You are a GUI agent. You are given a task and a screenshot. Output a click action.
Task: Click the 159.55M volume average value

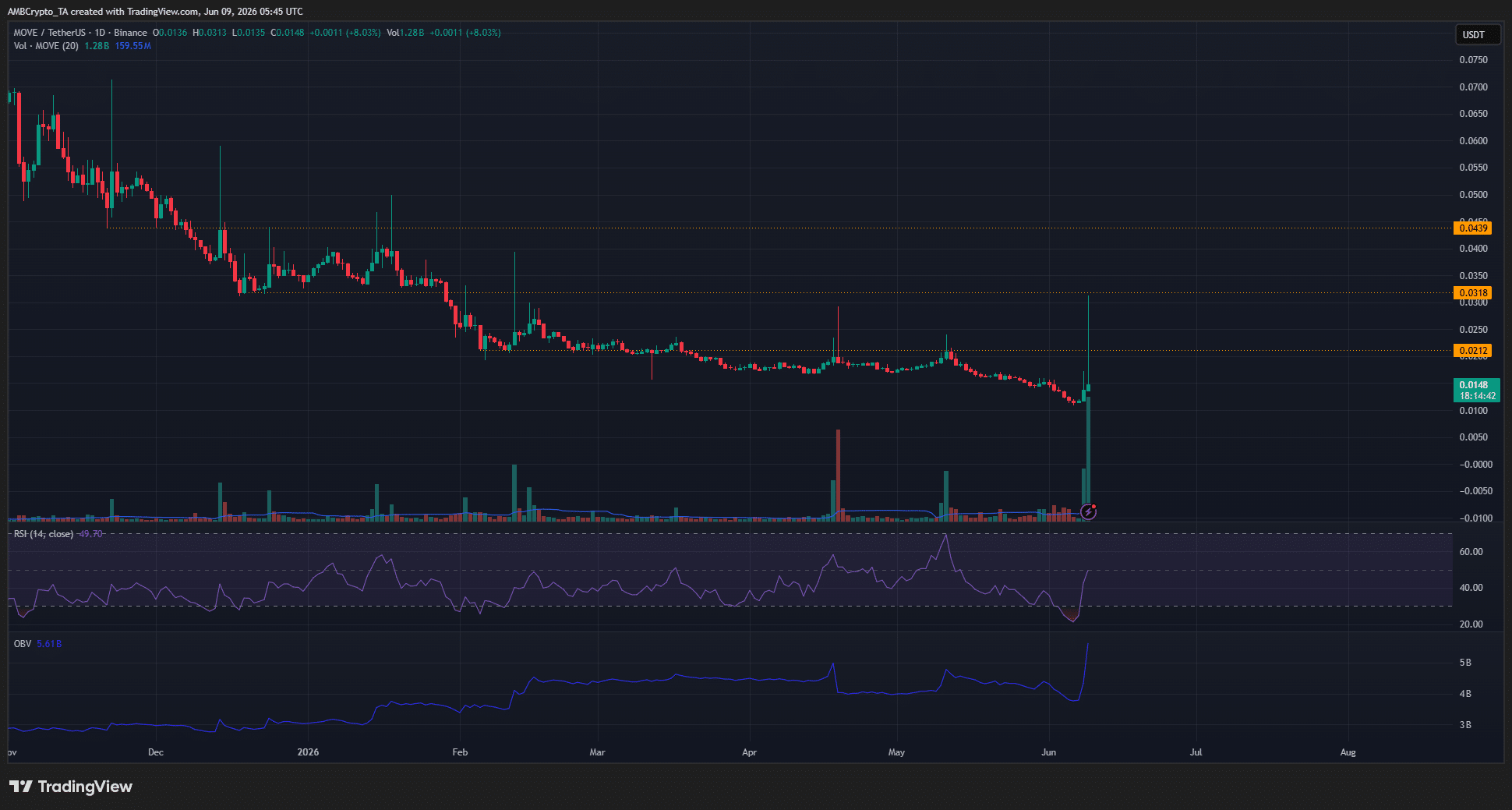pyautogui.click(x=133, y=46)
